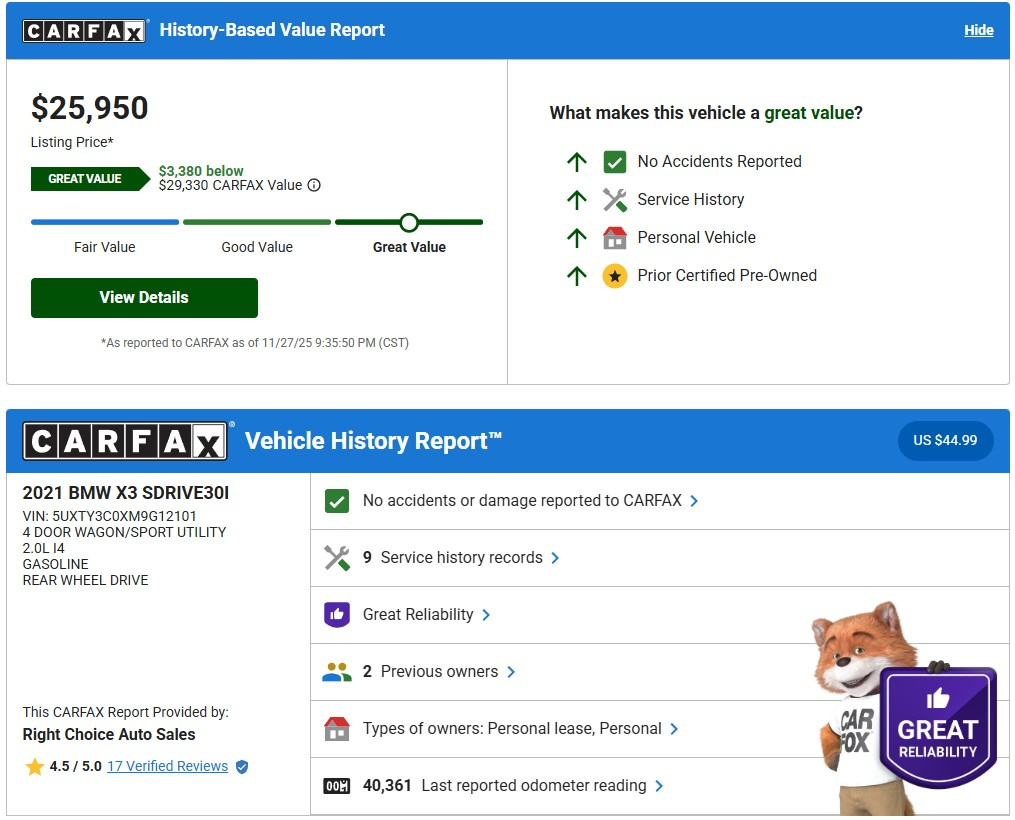The image size is (1015, 820).
Task: Click green checkmark next to No Accidents Reported
Action: coord(614,162)
